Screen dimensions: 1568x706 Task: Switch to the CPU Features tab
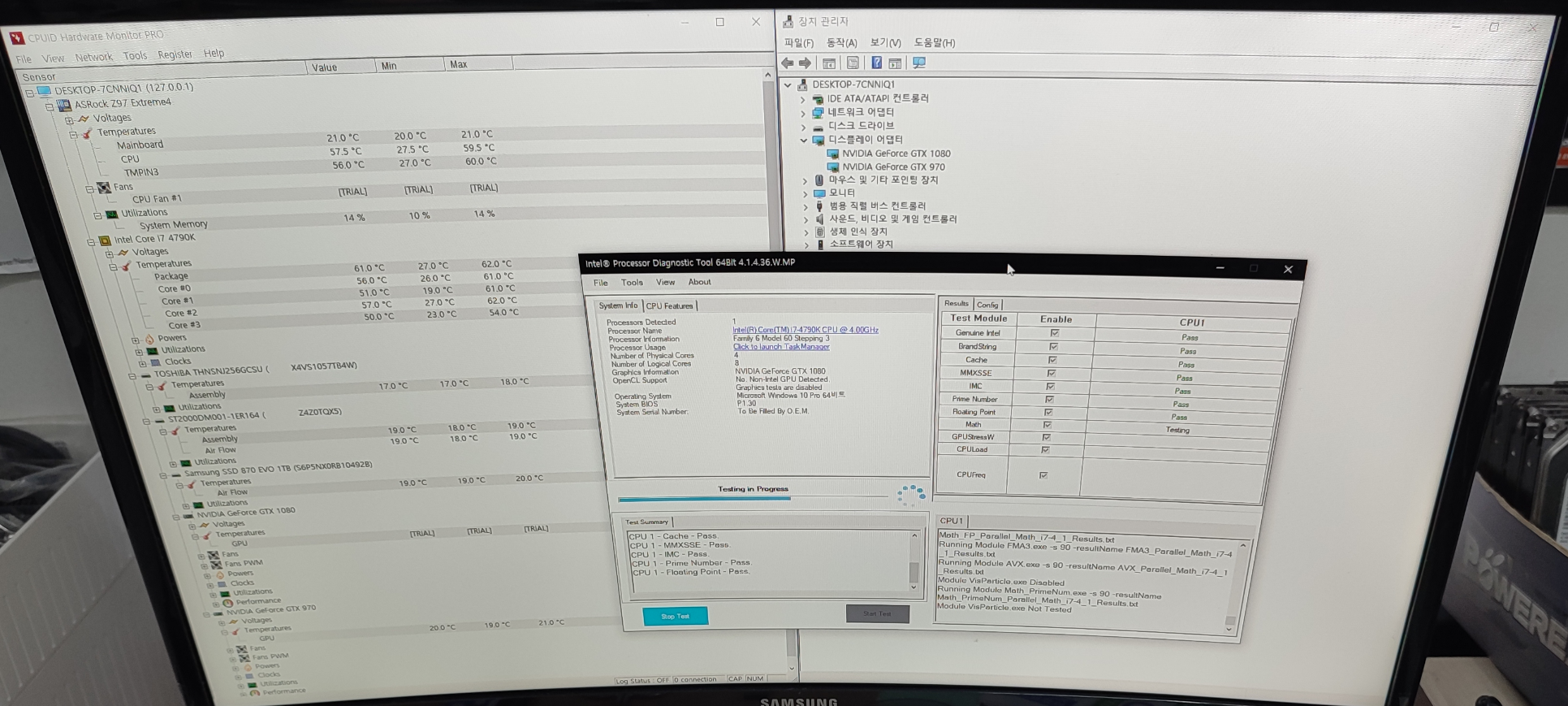[670, 306]
